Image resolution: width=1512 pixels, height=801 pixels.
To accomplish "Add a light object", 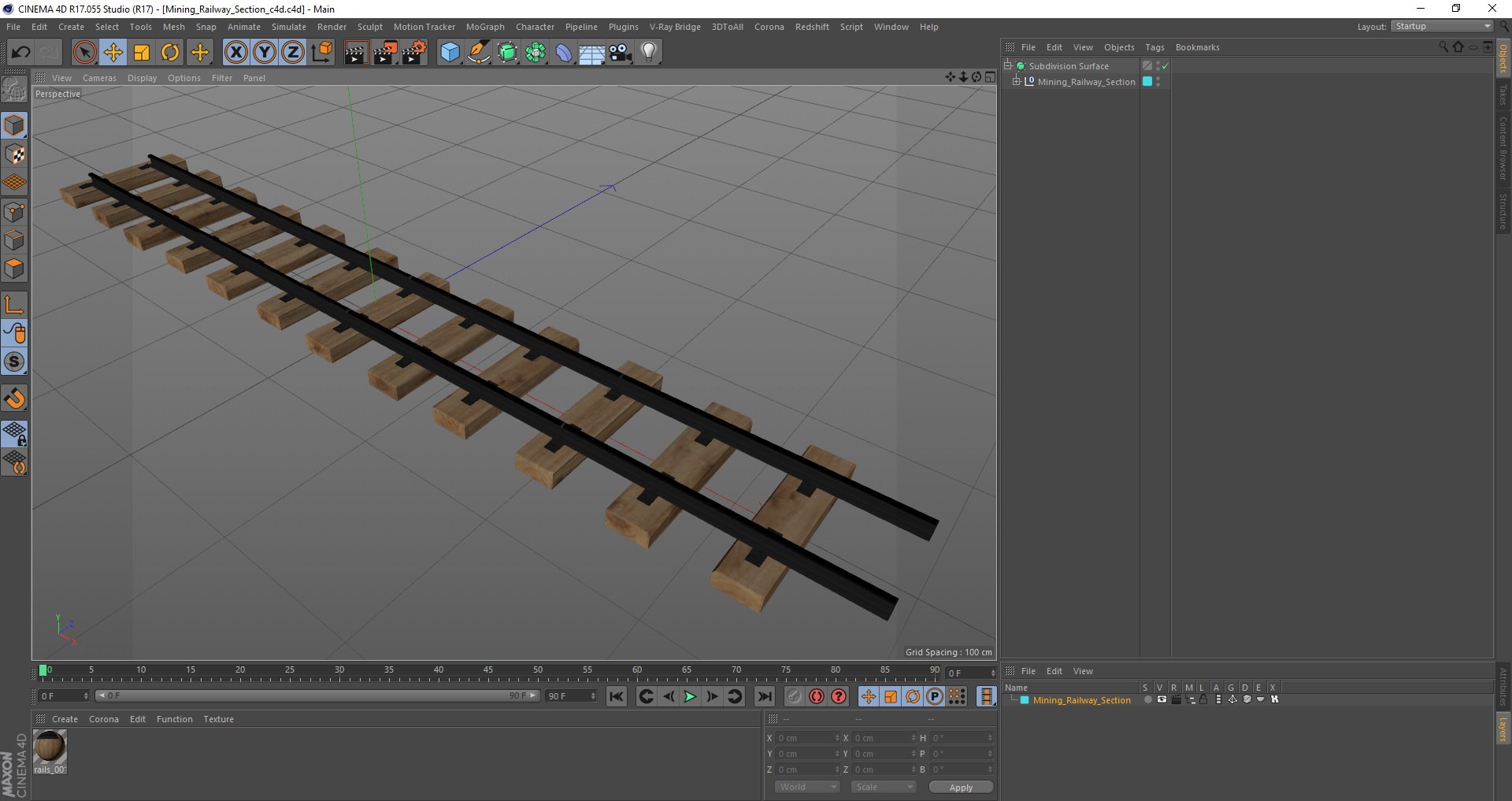I will point(649,53).
